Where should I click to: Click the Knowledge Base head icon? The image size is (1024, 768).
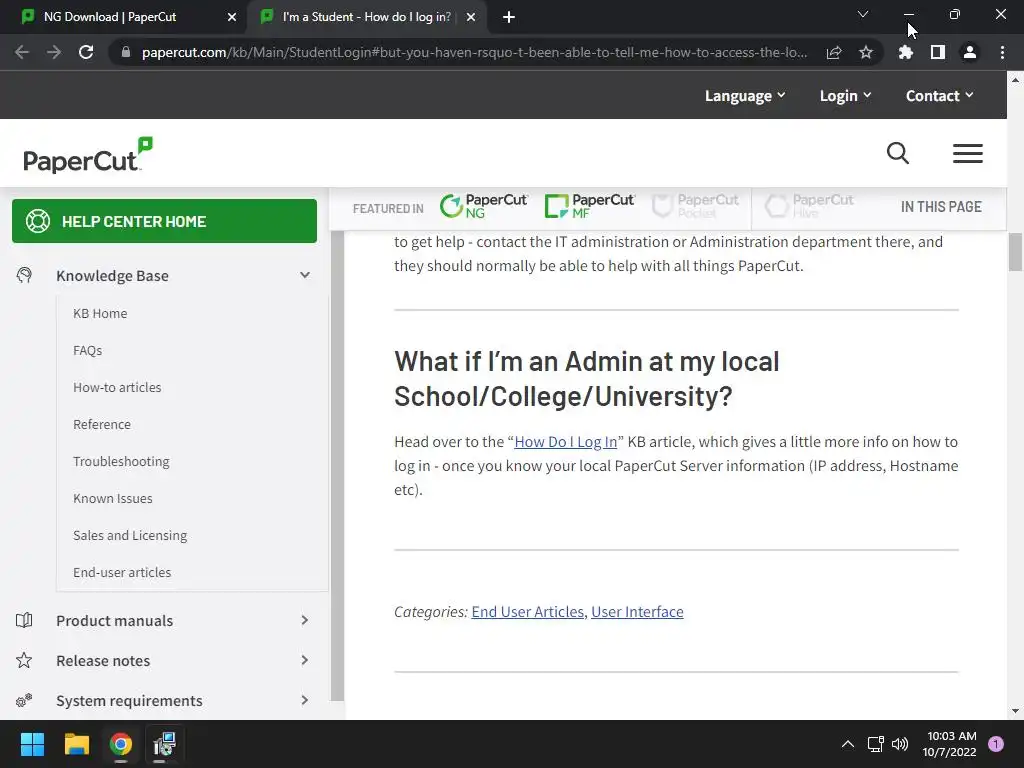pyautogui.click(x=24, y=275)
